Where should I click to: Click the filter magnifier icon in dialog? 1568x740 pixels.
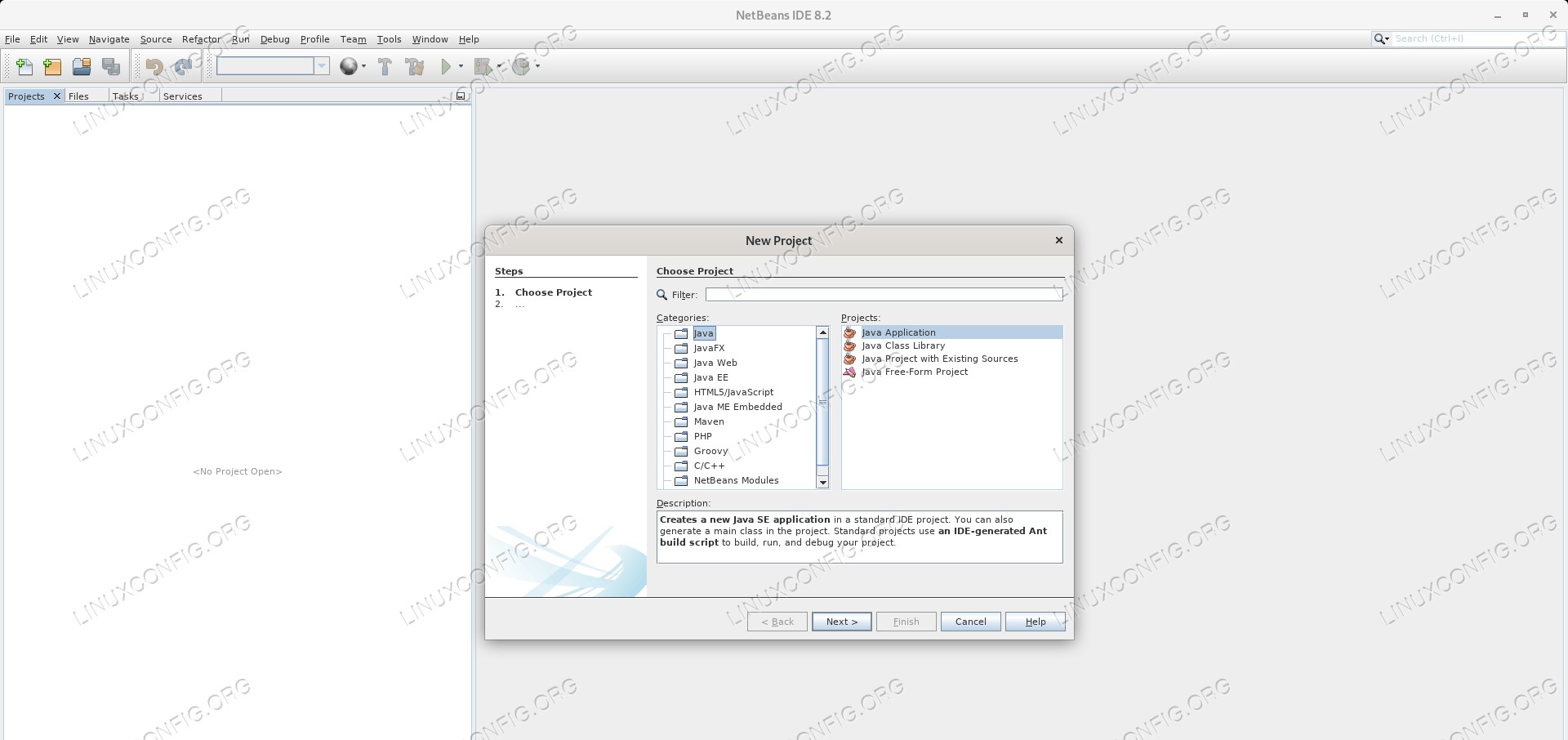click(662, 295)
